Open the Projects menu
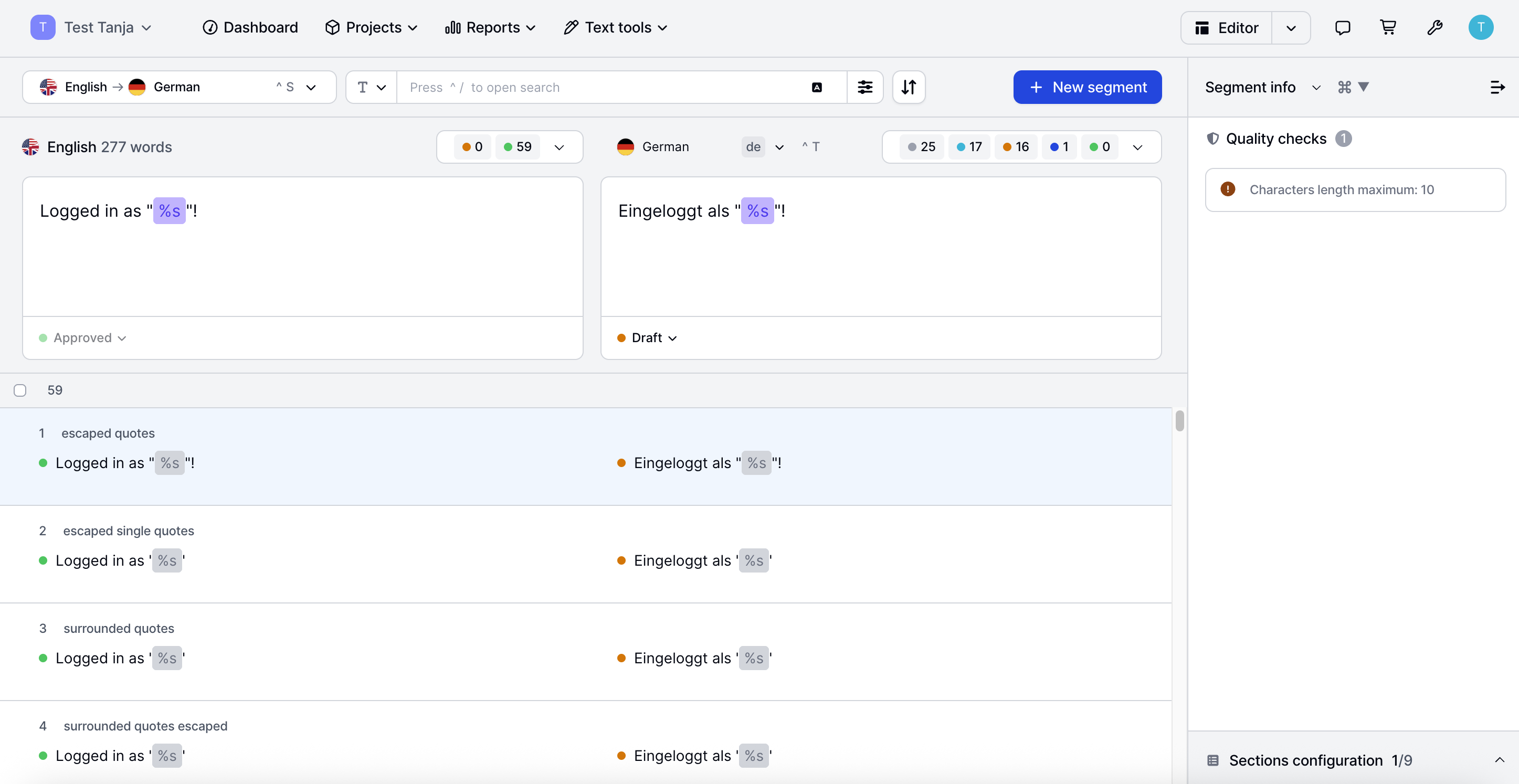Image resolution: width=1519 pixels, height=784 pixels. [372, 28]
